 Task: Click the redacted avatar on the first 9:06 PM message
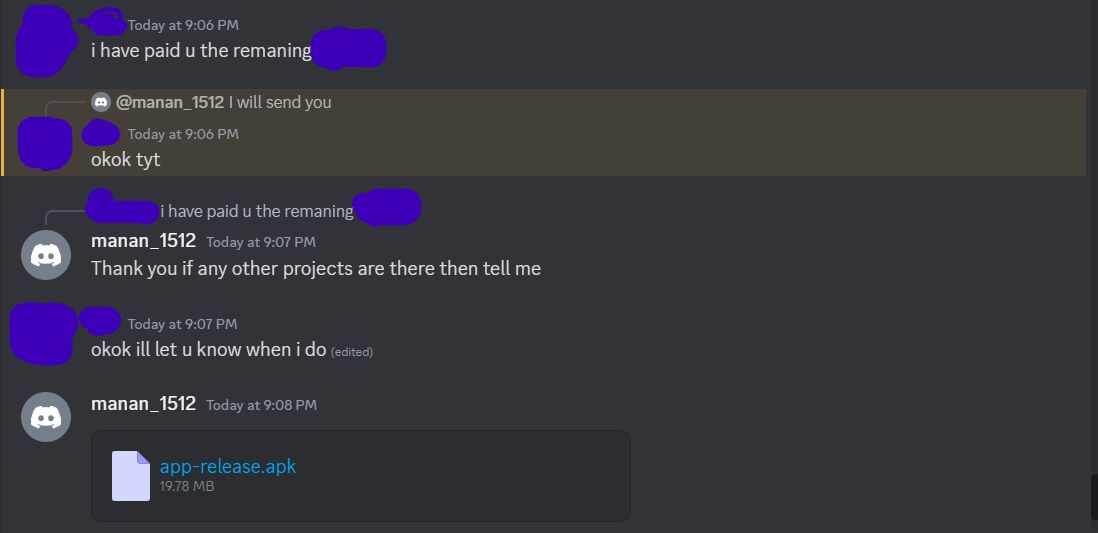[44, 42]
